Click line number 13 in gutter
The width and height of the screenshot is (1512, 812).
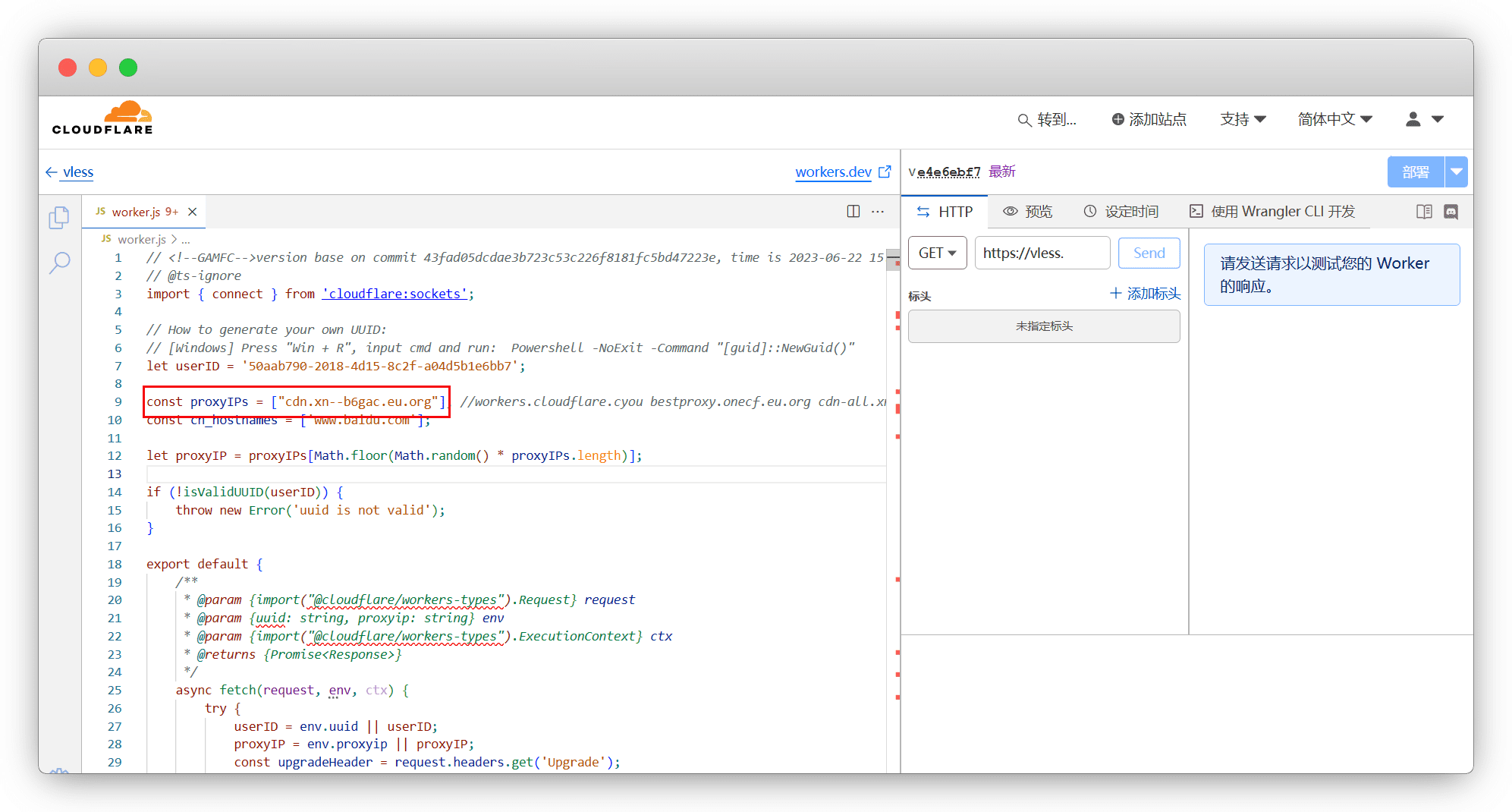pos(114,474)
